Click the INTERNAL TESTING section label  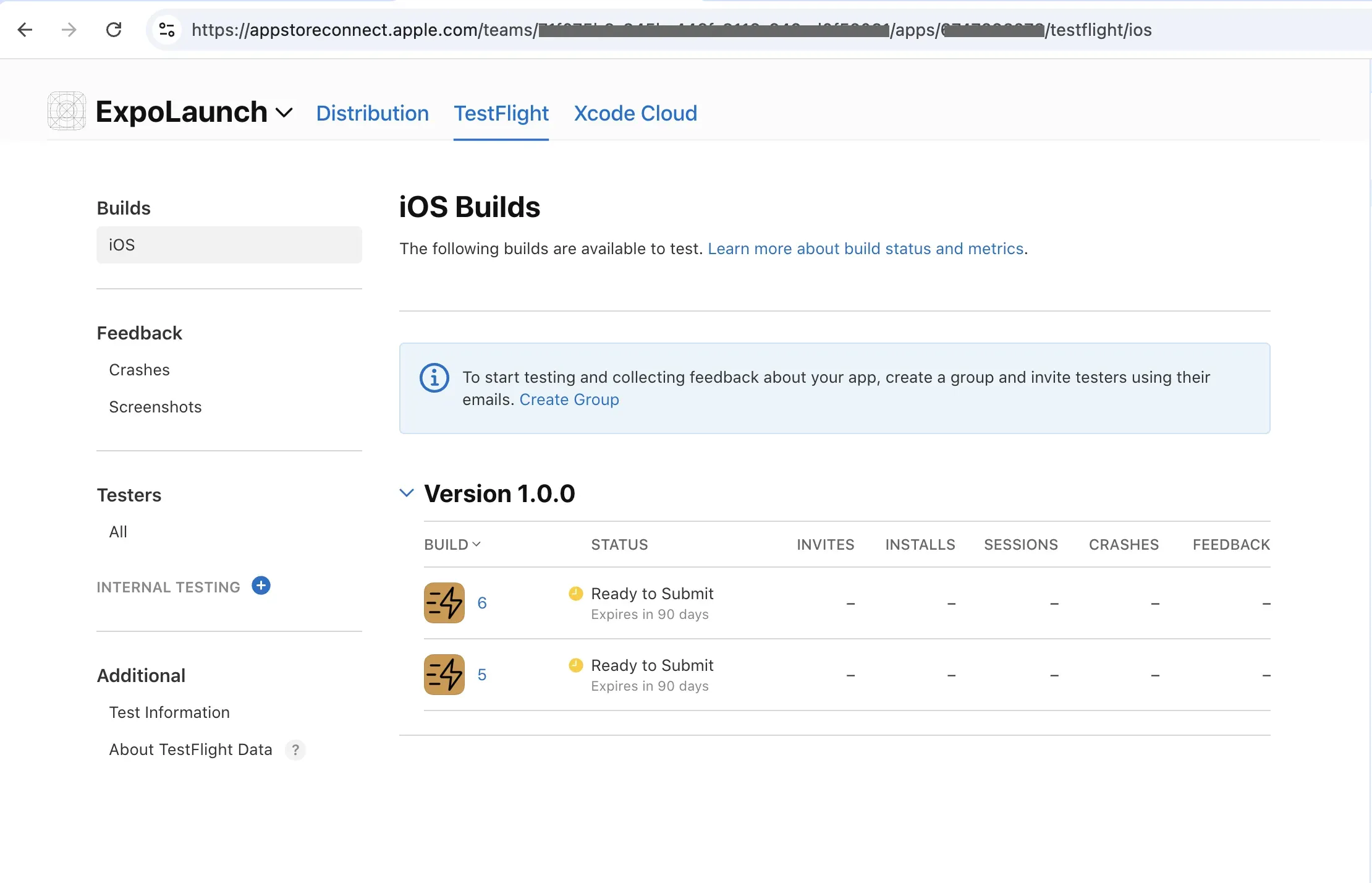[168, 587]
